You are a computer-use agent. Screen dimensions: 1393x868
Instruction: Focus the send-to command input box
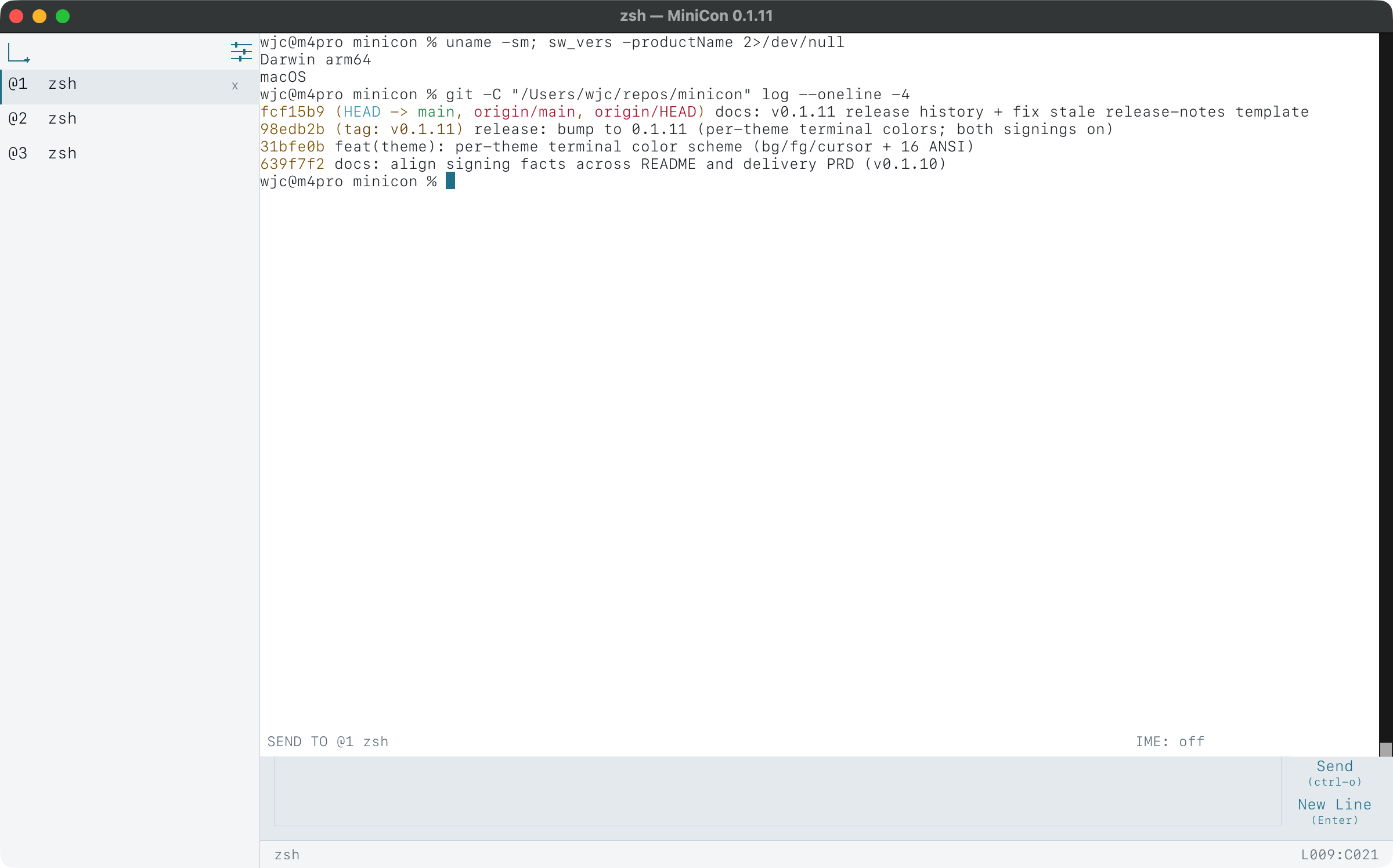777,791
